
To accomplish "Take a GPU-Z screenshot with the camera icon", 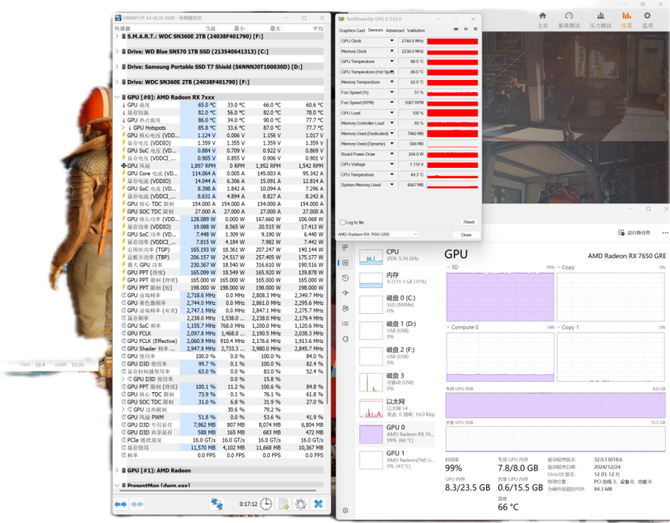I will coord(455,29).
